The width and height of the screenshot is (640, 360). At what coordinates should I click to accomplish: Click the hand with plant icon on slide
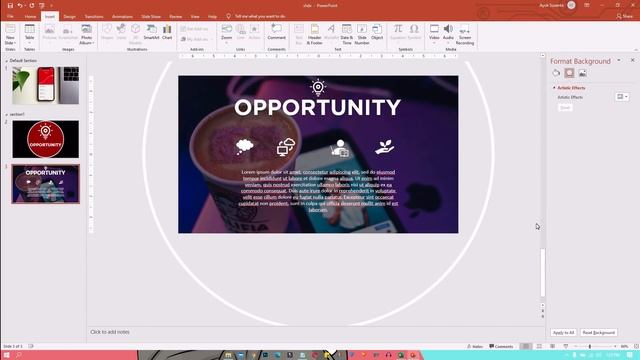[384, 147]
